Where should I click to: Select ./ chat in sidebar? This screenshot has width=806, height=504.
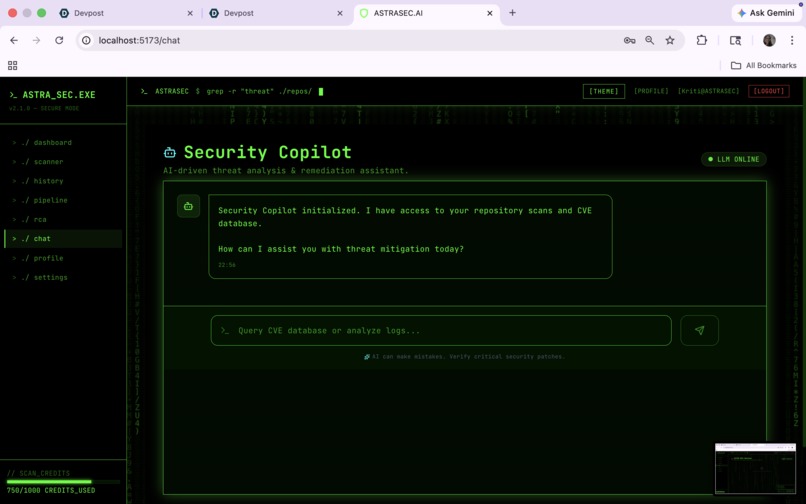pyautogui.click(x=63, y=239)
